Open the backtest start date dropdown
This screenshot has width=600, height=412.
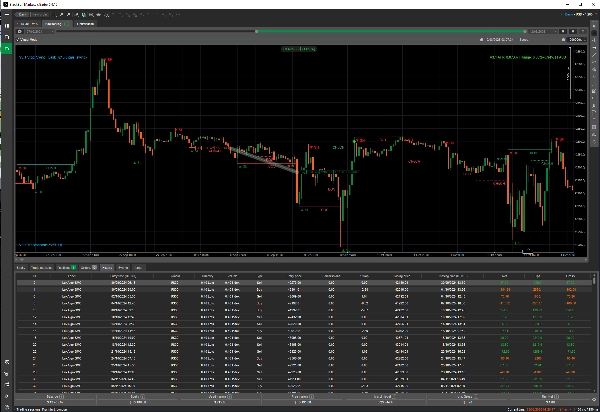click(39, 32)
